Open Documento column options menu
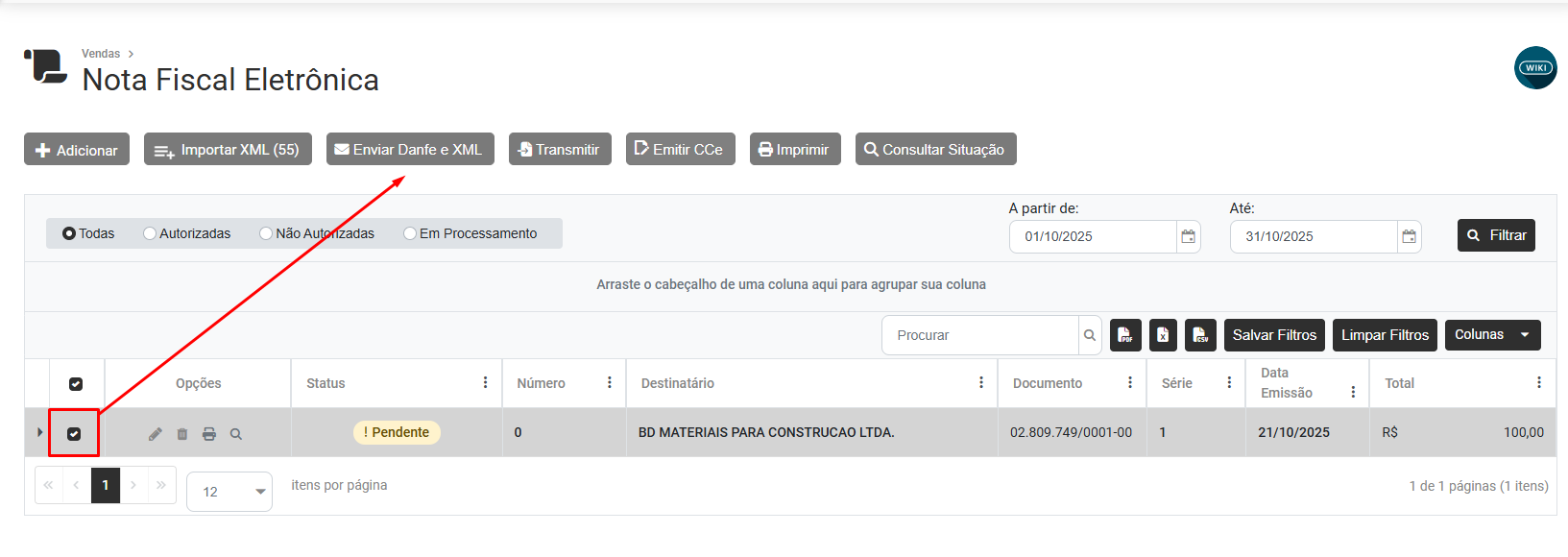The image size is (1568, 557). click(1130, 382)
